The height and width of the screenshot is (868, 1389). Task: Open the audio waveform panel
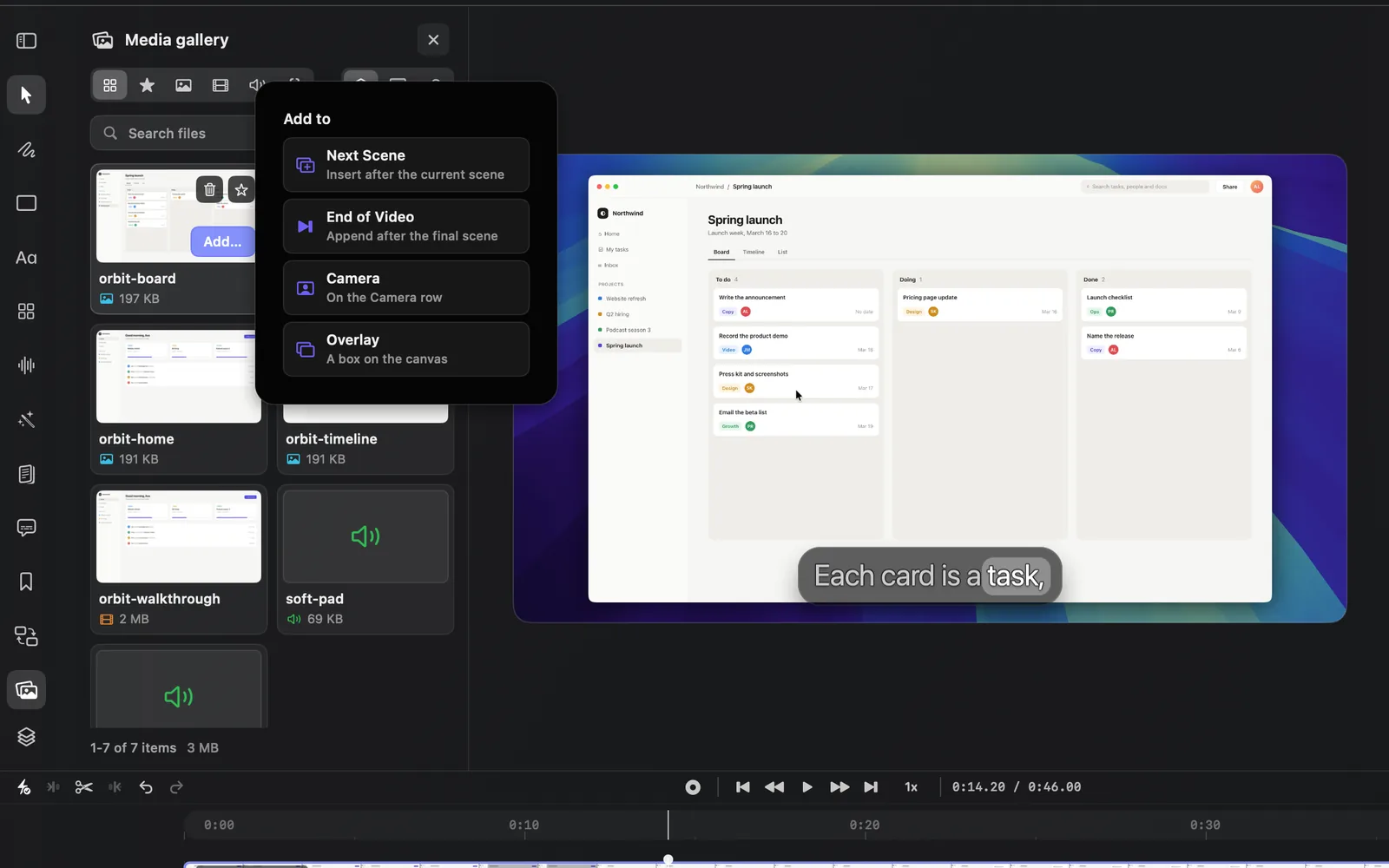(x=26, y=365)
